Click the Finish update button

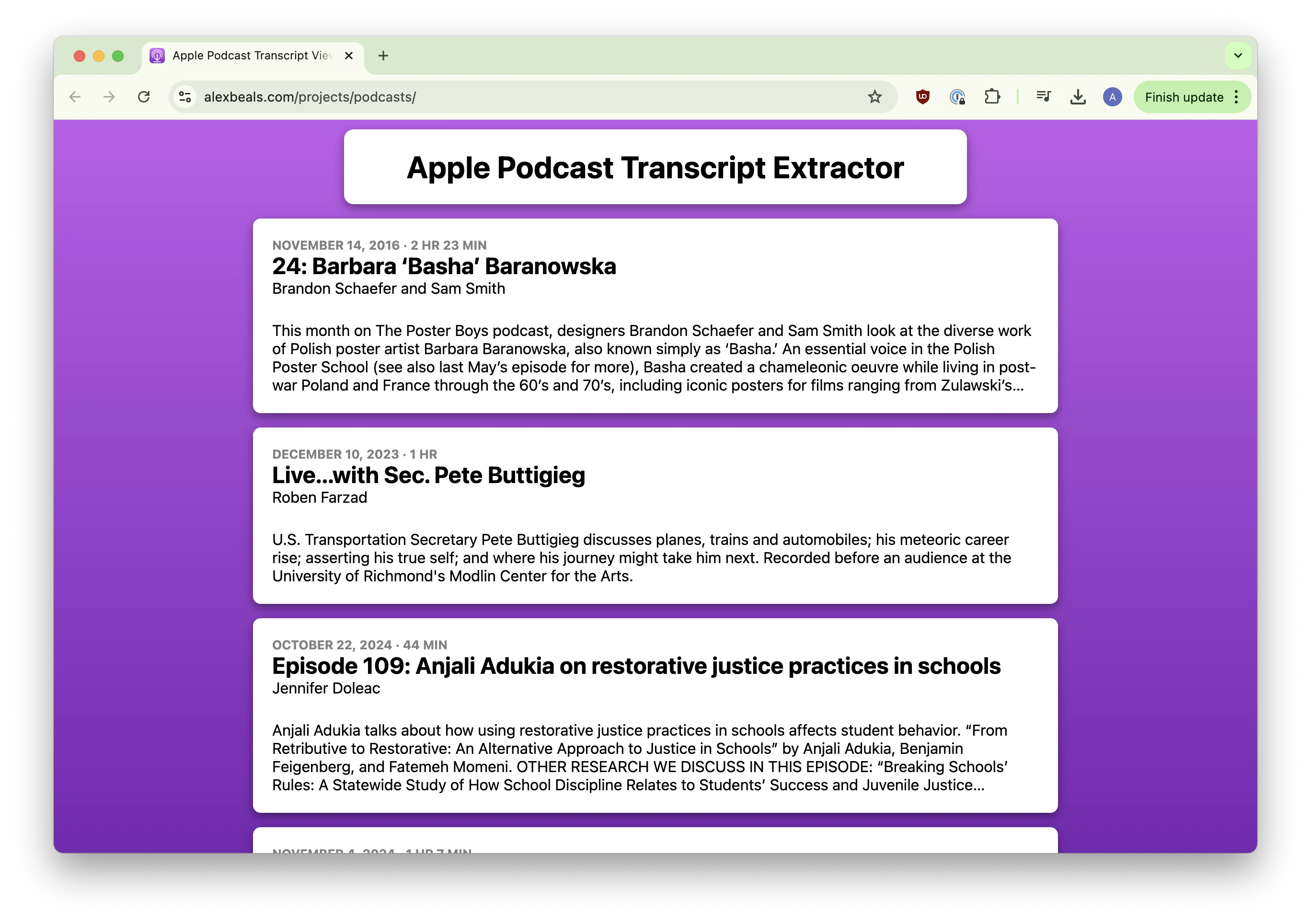coord(1184,97)
